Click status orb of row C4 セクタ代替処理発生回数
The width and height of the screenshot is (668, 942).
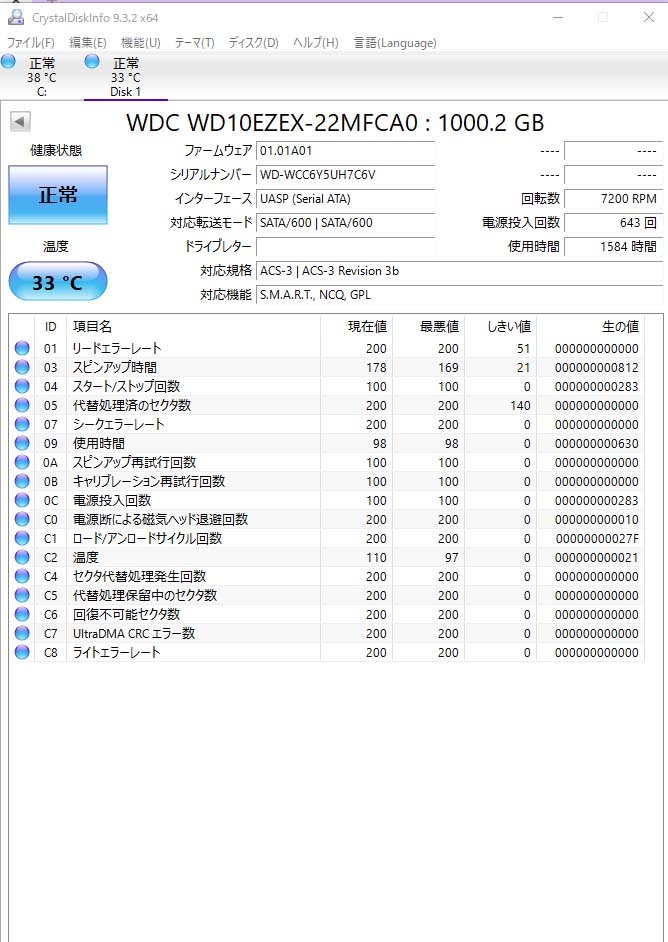22,576
